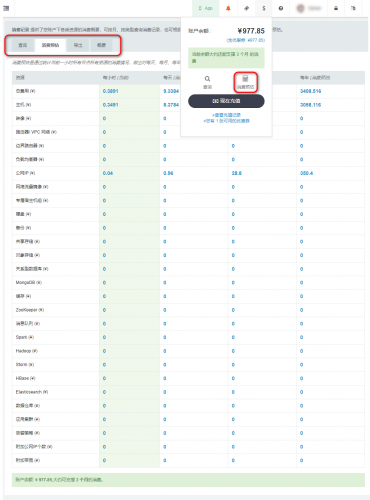370x500 pixels.
Task: Open the user avatar account menu
Action: 309,8
